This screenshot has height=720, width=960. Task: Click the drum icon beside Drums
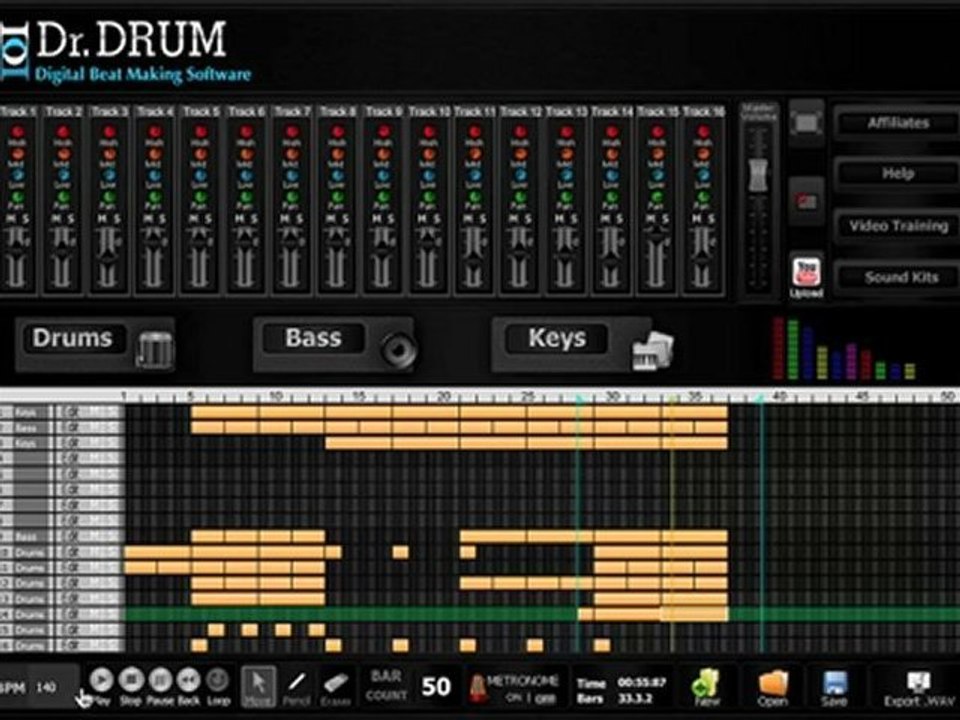[154, 349]
